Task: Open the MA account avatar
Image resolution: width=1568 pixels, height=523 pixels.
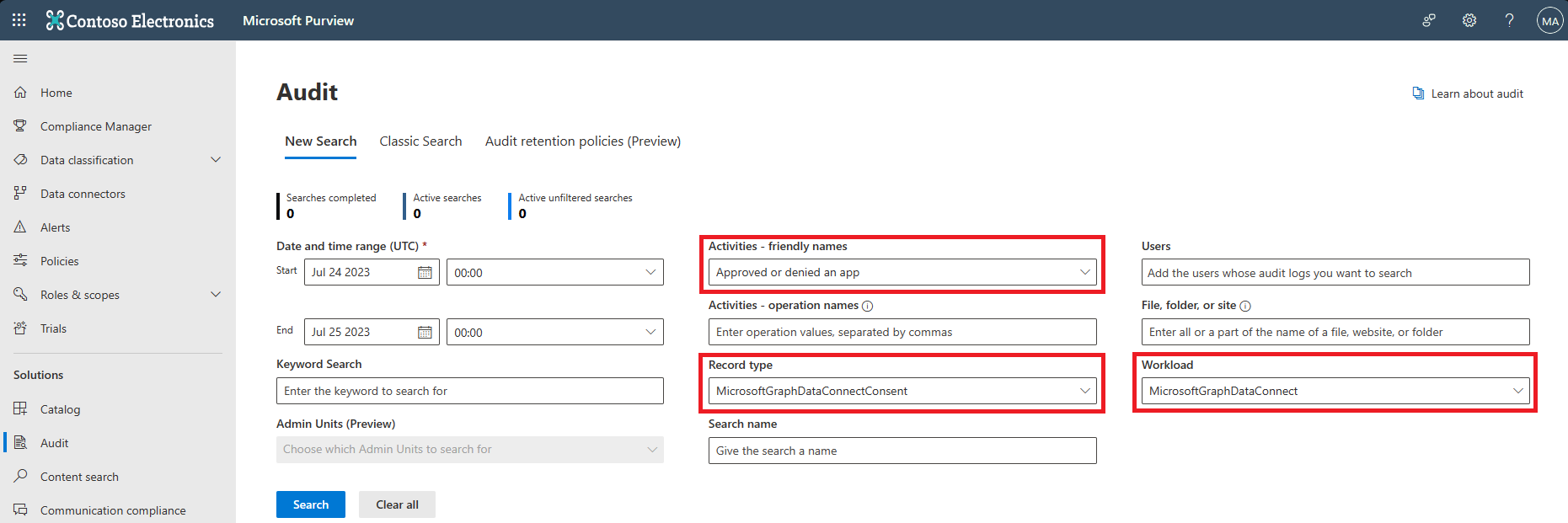Action: pos(1549,20)
